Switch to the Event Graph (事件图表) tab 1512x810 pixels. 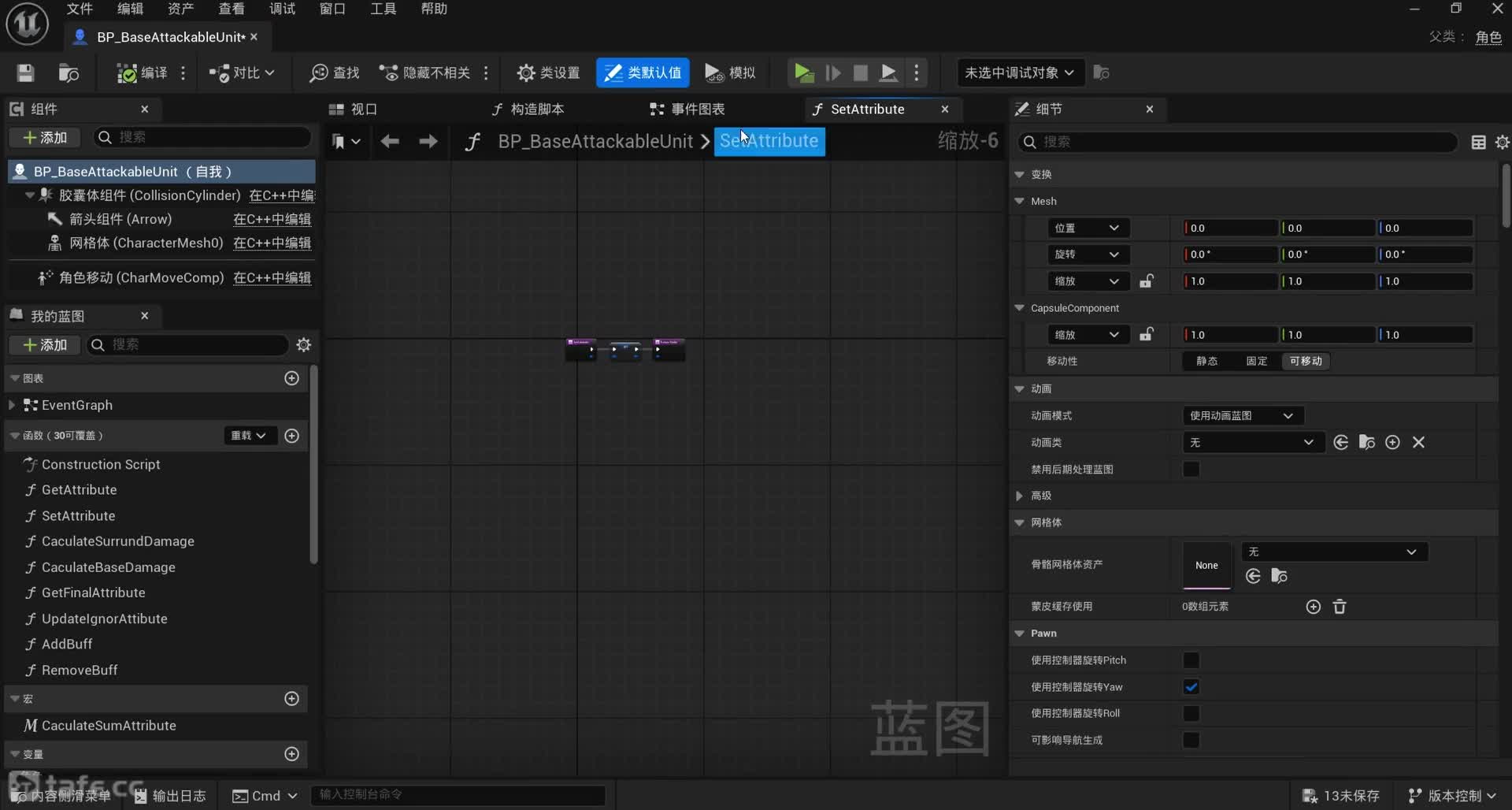pyautogui.click(x=687, y=110)
